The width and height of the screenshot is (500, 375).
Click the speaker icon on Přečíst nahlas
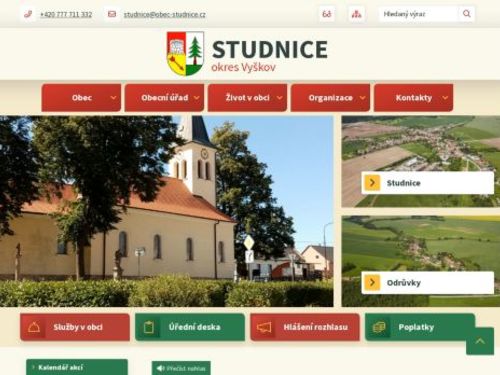pos(161,368)
